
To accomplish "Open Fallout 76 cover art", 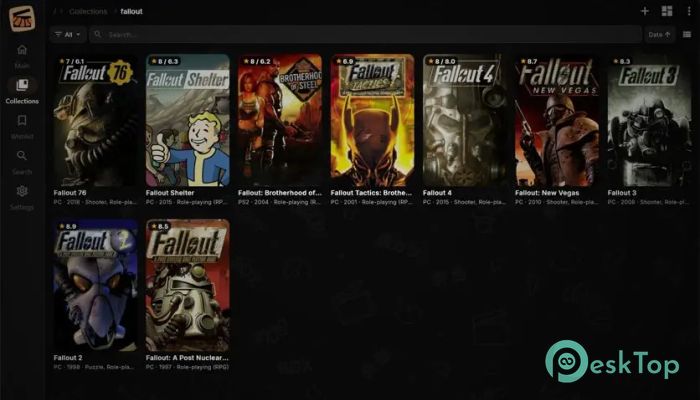I will click(x=95, y=120).
